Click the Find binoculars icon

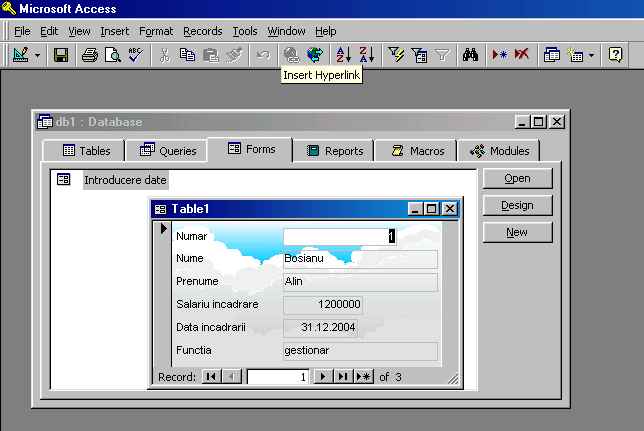click(x=471, y=56)
